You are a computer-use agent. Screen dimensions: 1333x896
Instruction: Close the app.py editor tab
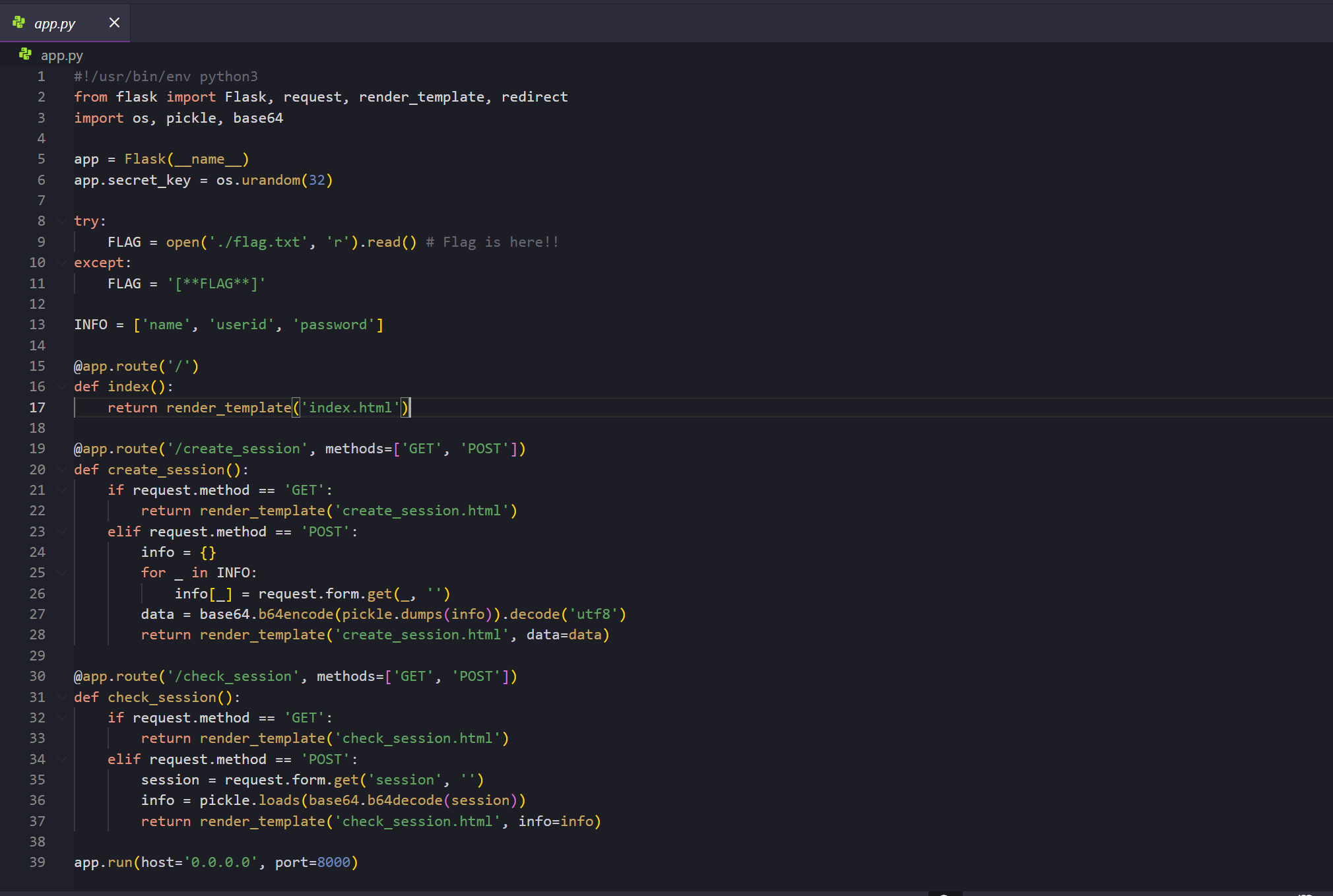[x=114, y=22]
